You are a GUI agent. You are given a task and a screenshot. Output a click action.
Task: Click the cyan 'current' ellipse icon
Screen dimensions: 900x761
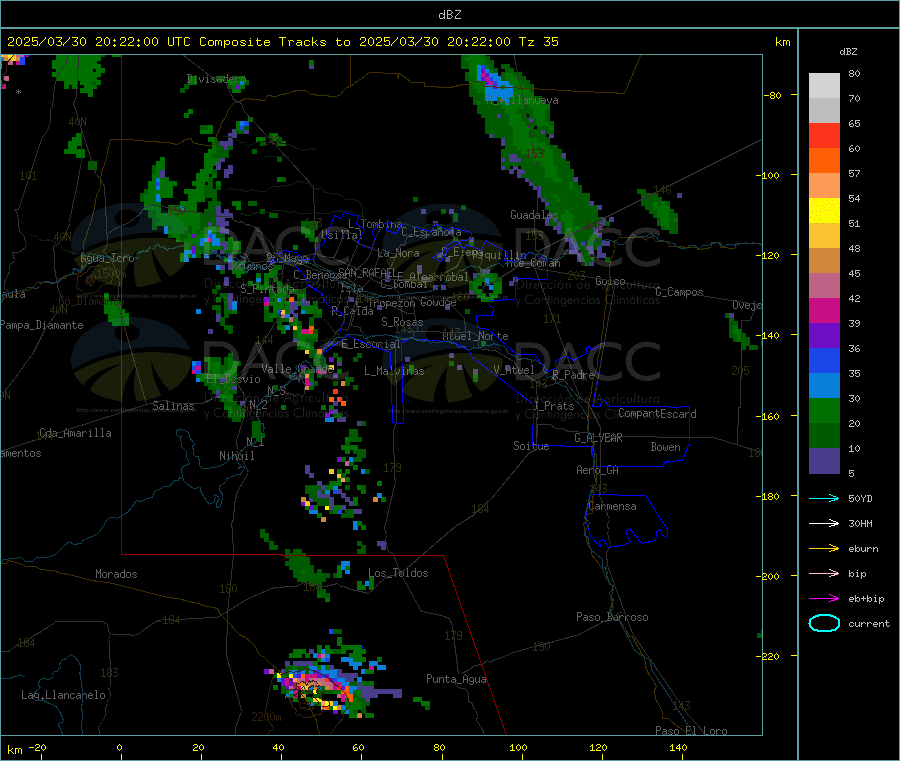[x=824, y=623]
